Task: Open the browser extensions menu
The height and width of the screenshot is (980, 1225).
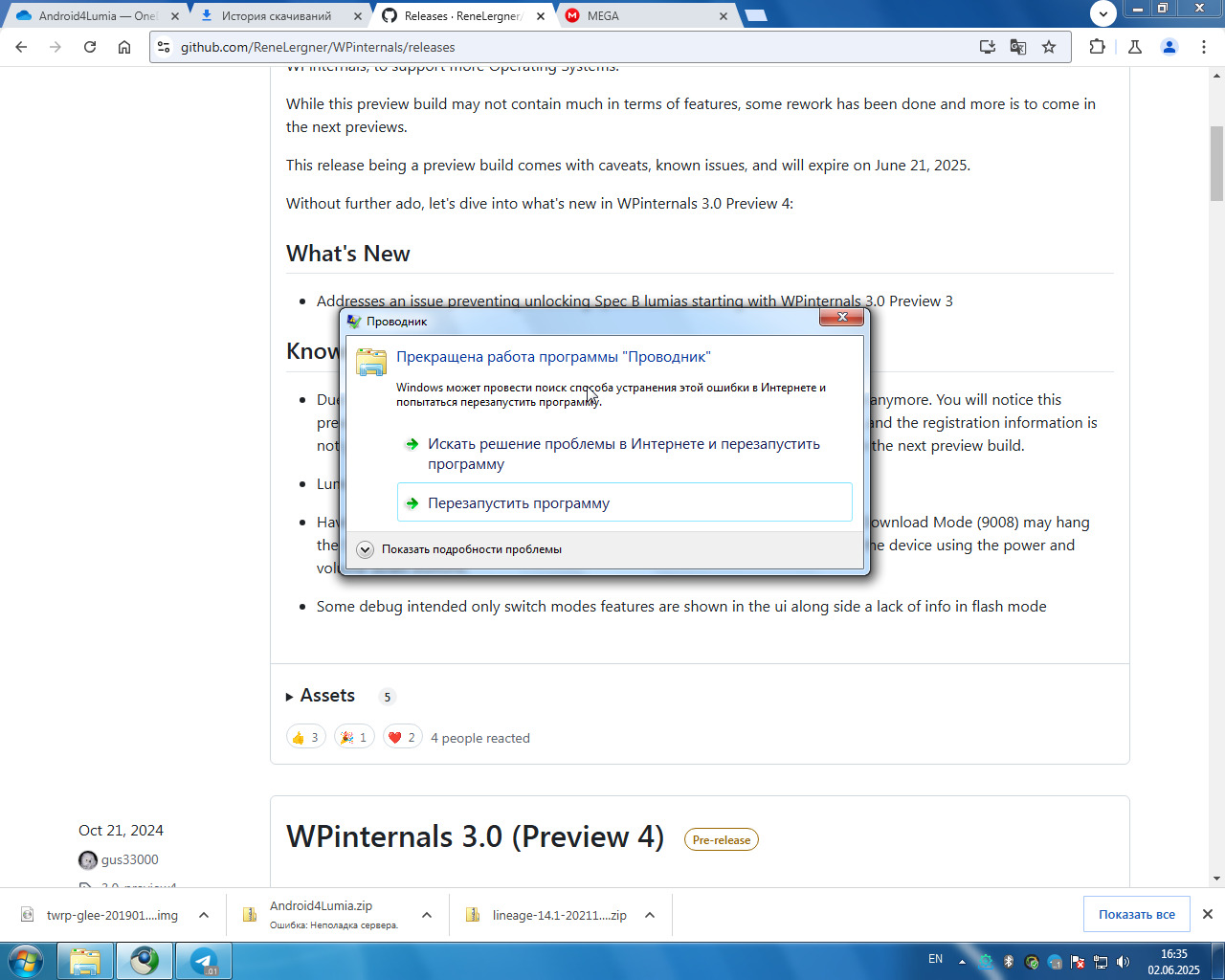Action: [x=1097, y=47]
